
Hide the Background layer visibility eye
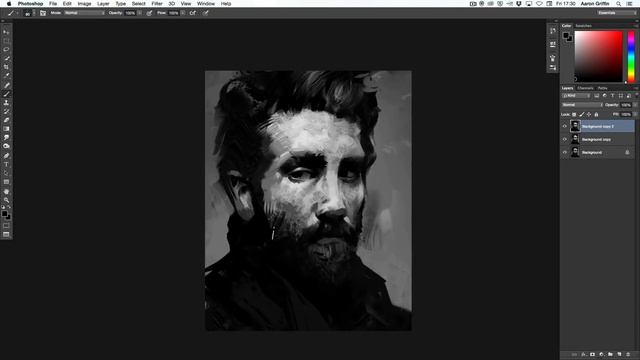tap(565, 153)
